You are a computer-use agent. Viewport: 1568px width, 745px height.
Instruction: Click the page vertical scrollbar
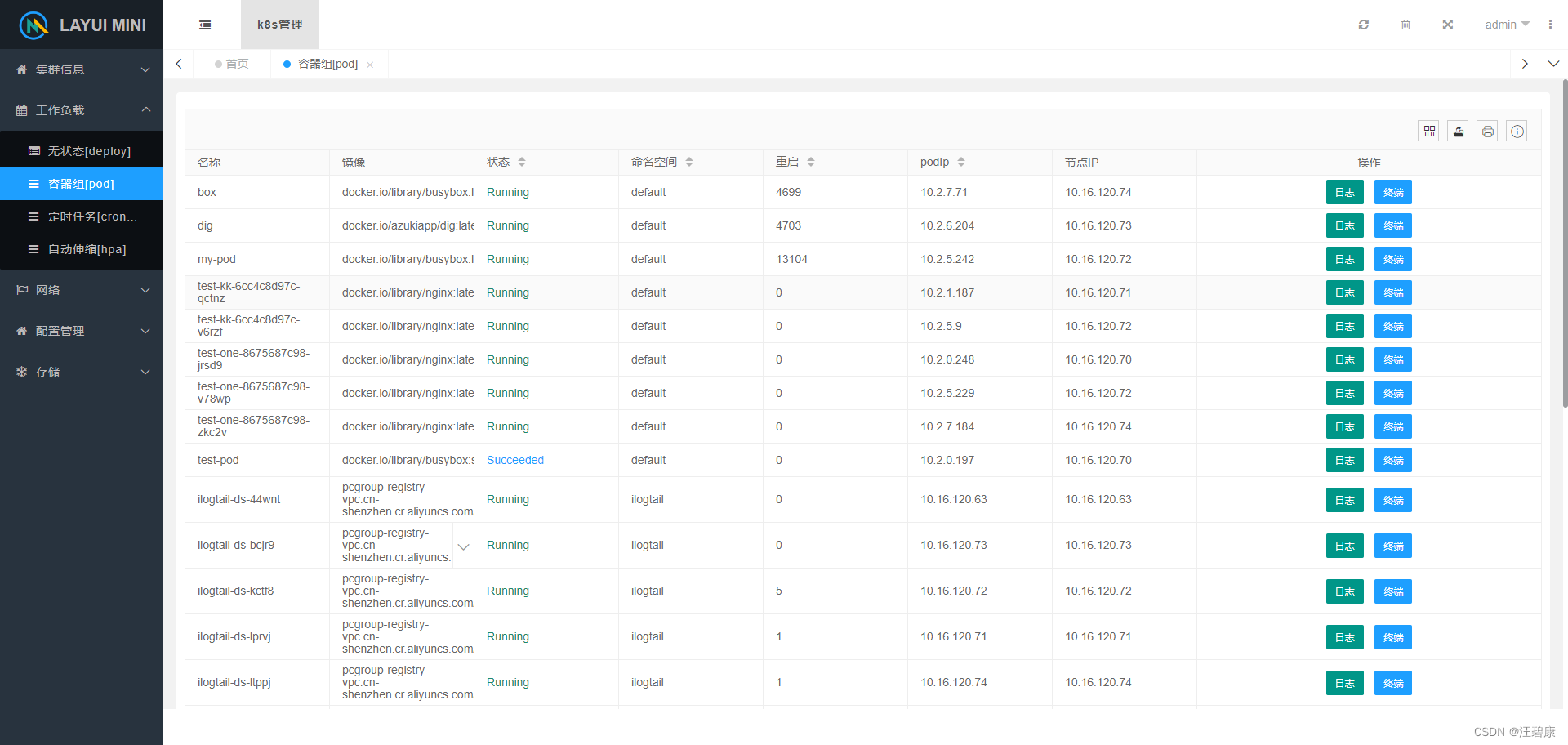pyautogui.click(x=1565, y=243)
